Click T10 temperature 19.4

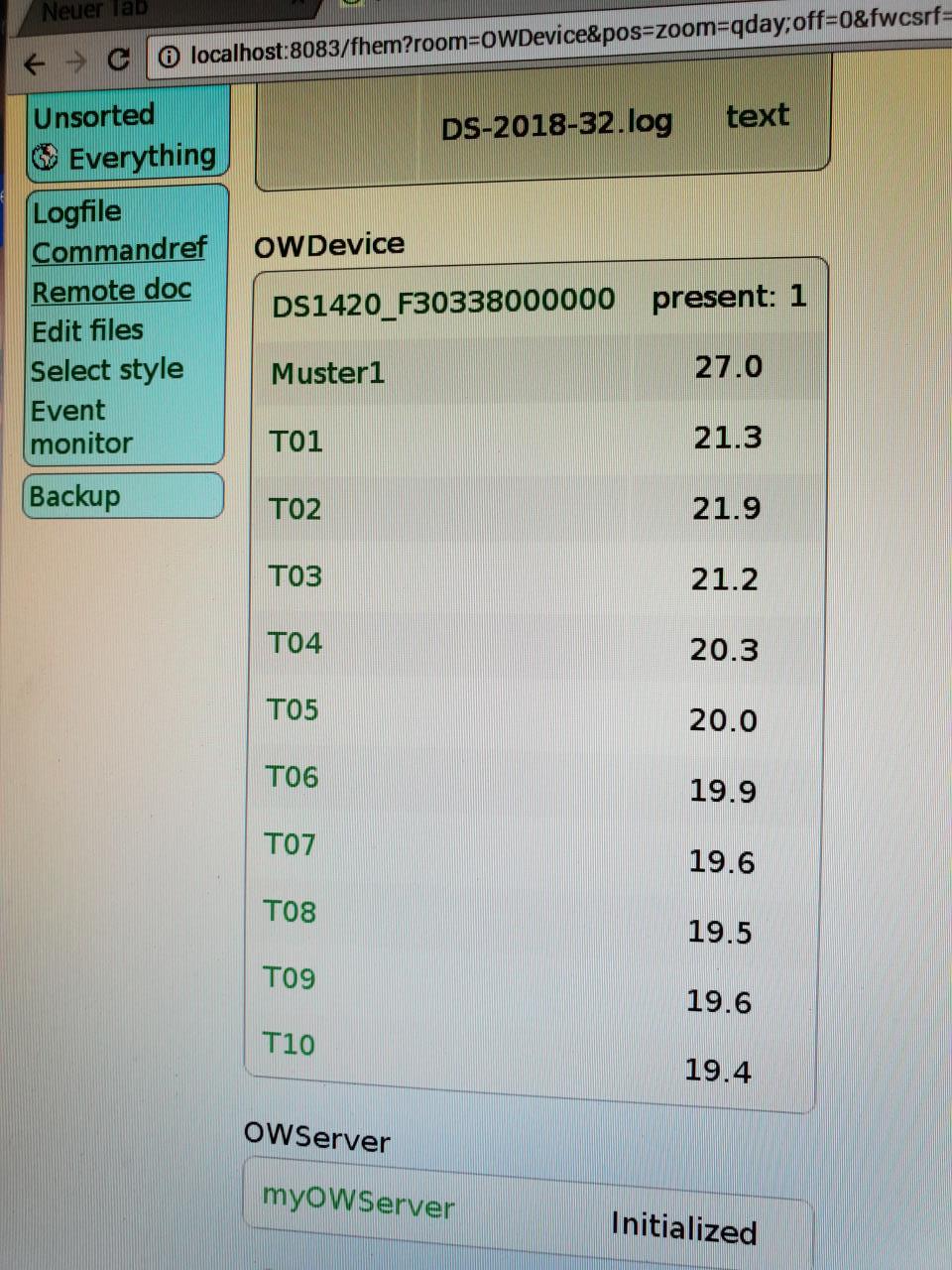click(718, 1071)
